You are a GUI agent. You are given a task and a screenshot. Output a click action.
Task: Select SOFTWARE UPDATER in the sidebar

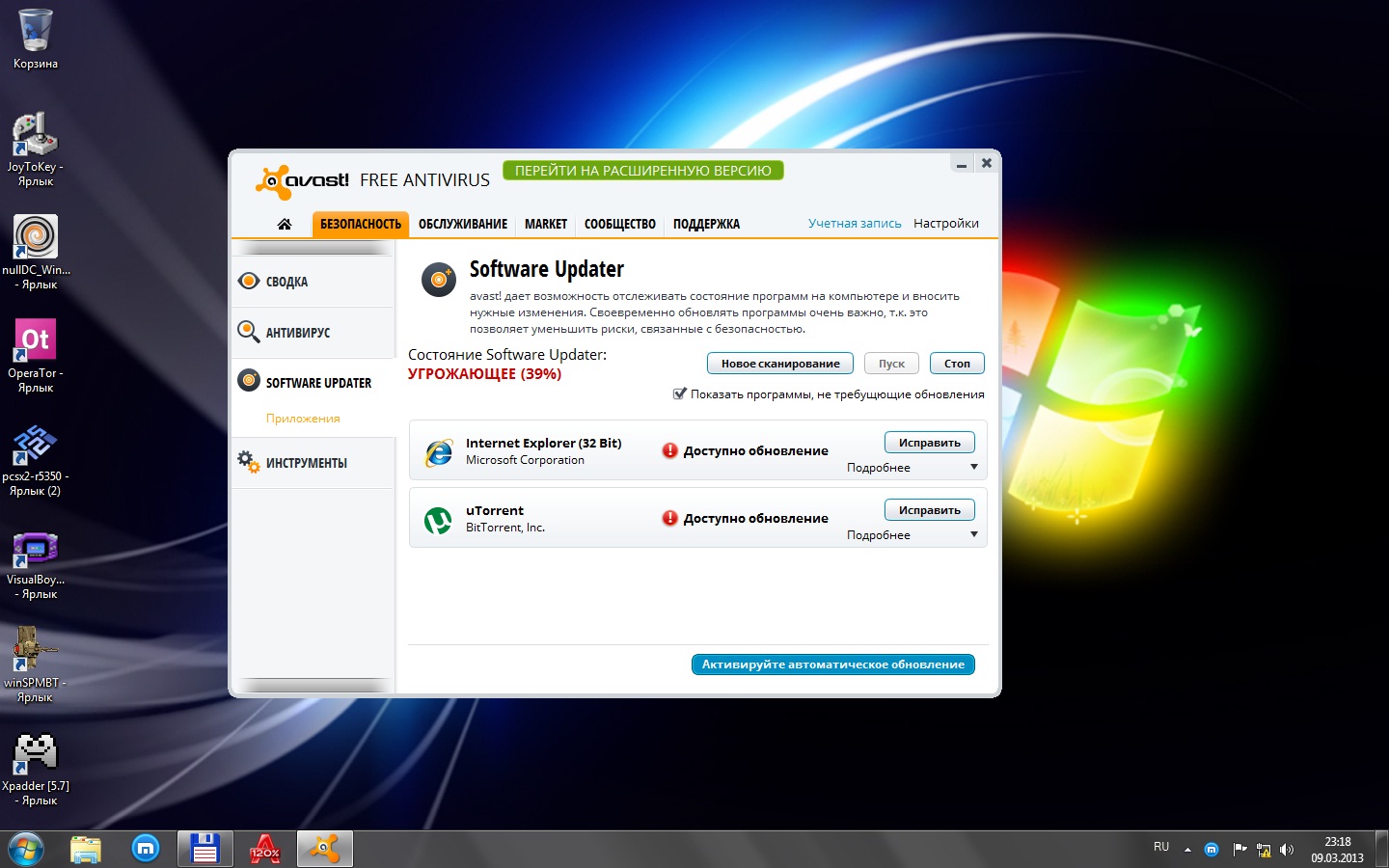click(x=313, y=383)
